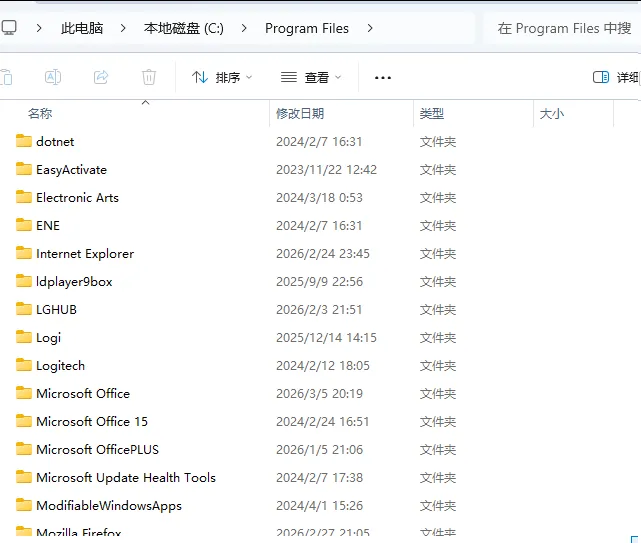This screenshot has width=641, height=543.
Task: Select the Electronic Arts folder icon
Action: (24, 197)
